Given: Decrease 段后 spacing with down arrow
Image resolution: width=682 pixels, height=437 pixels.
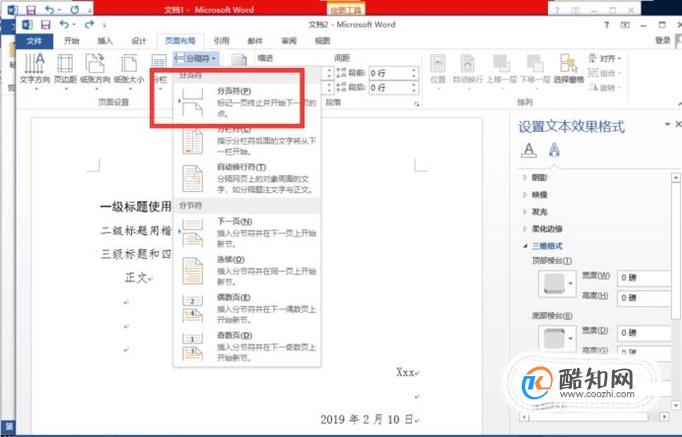Looking at the screenshot, I should (414, 90).
